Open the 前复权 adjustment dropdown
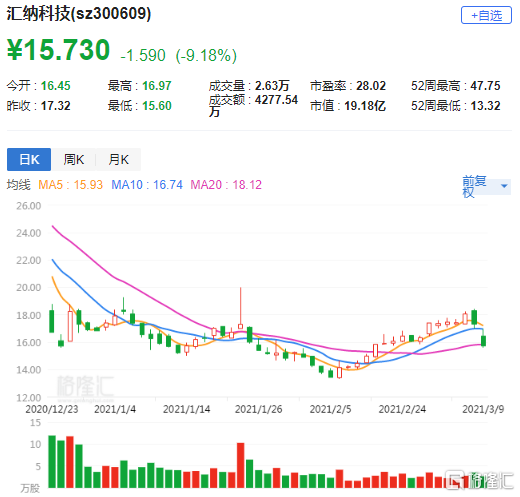Screen dimensions: 520x497 point(486,187)
